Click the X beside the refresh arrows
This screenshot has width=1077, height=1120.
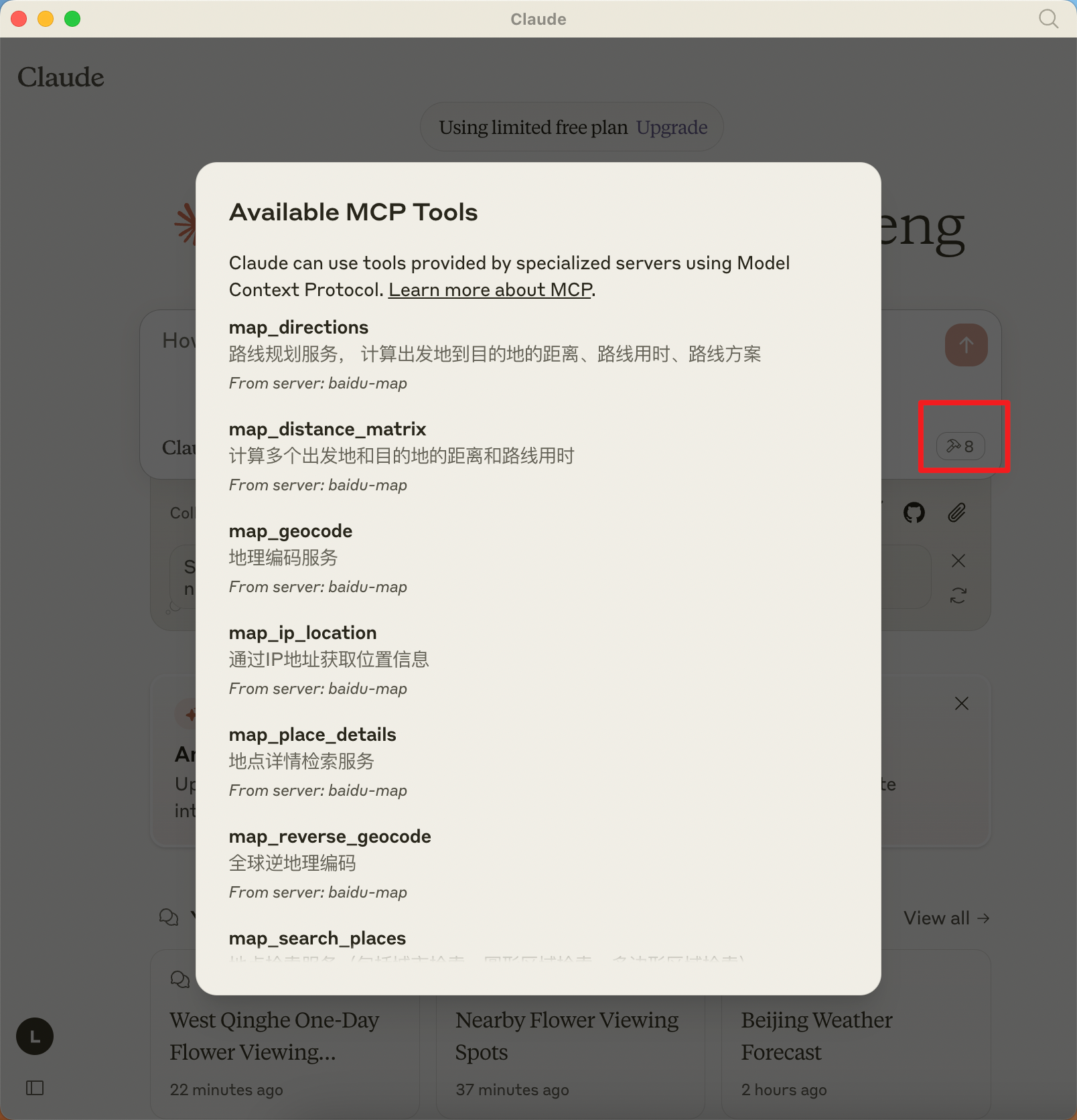pyautogui.click(x=958, y=561)
